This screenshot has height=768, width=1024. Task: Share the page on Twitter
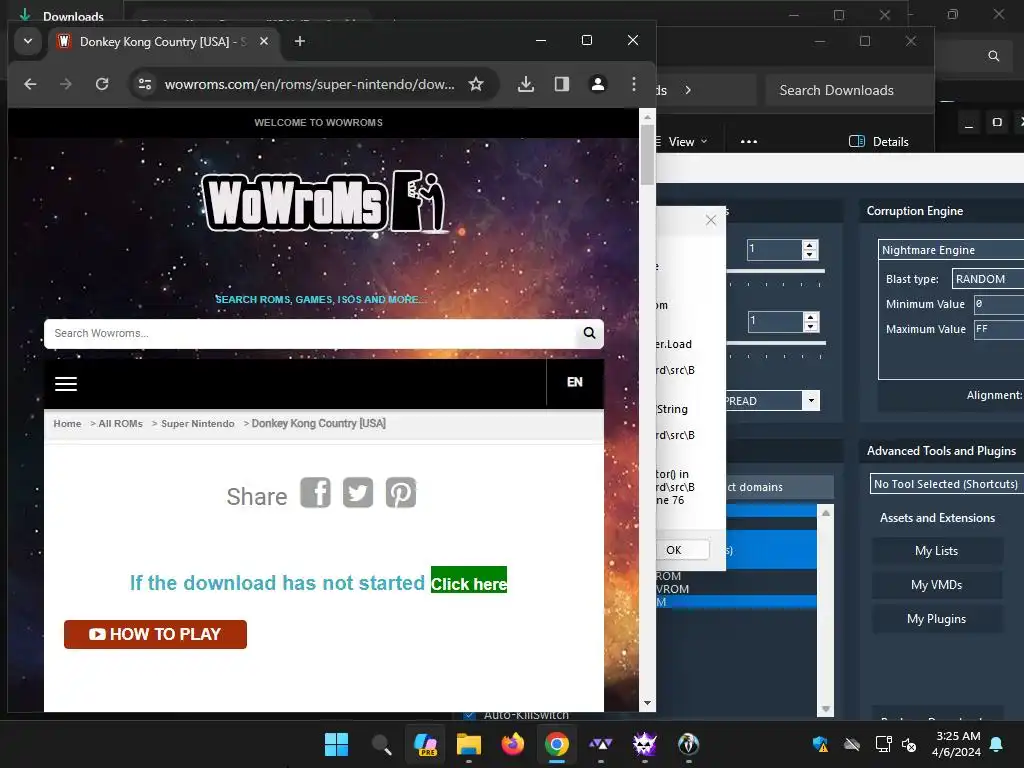pyautogui.click(x=358, y=492)
